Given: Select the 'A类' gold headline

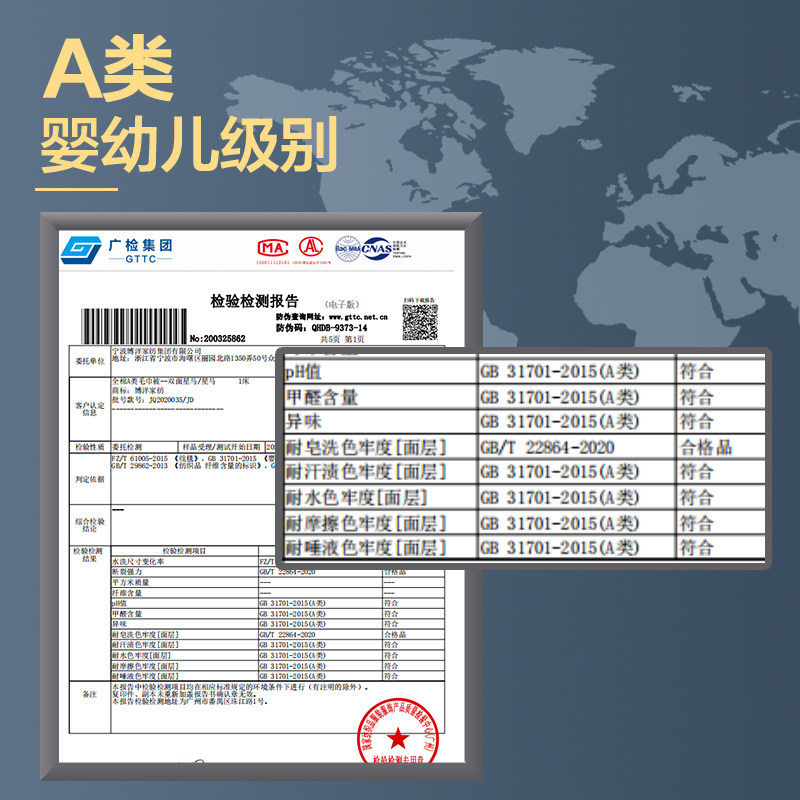Looking at the screenshot, I should pos(108,68).
